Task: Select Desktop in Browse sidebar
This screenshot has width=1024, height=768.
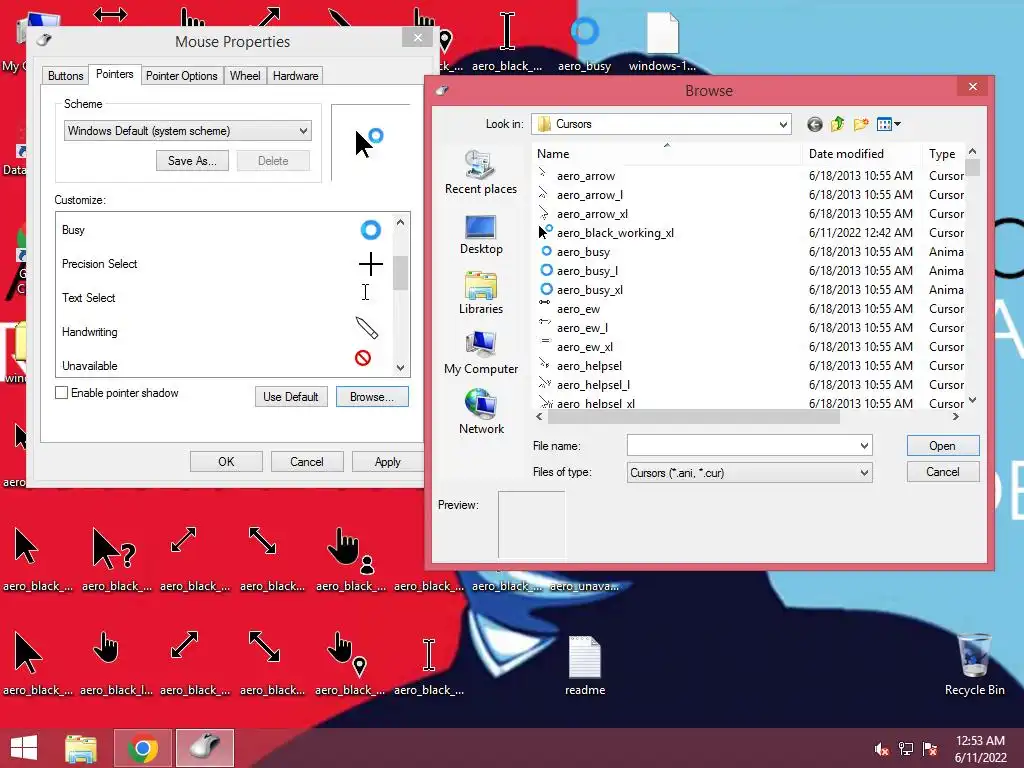Action: point(481,234)
